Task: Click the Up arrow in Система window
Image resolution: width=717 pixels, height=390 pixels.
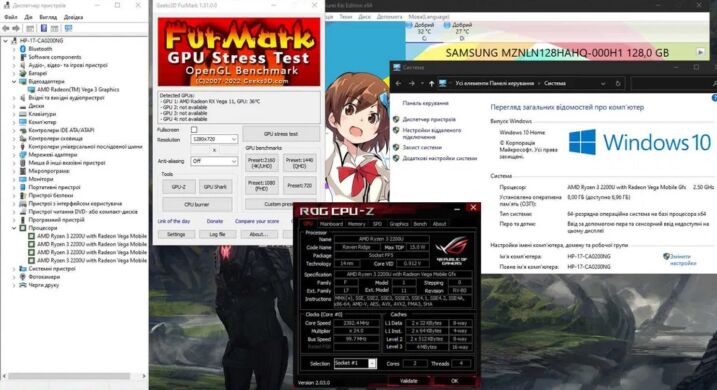Action: pos(431,84)
